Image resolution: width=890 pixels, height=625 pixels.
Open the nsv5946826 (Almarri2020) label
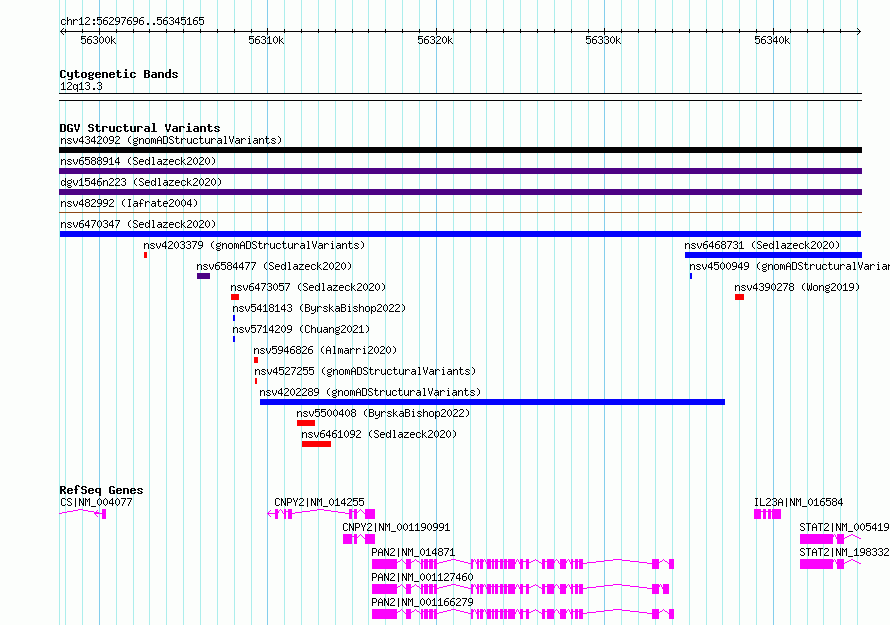(x=325, y=350)
